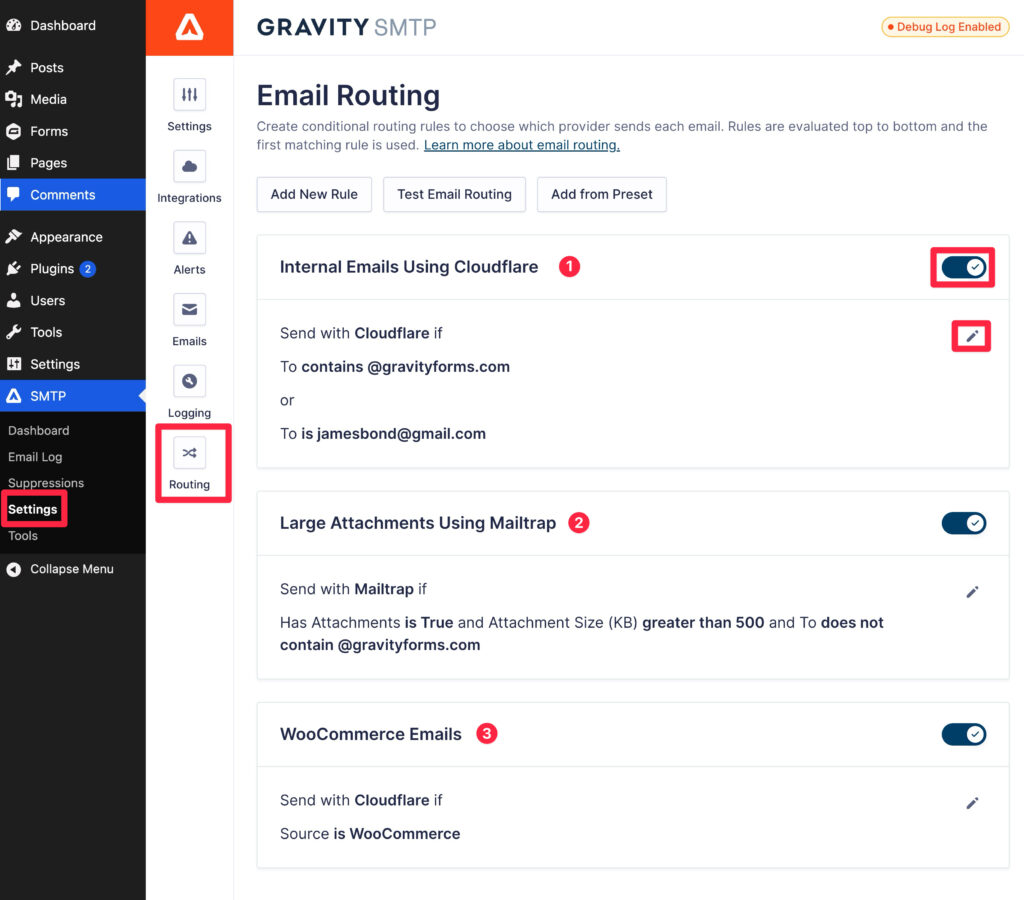
Task: Click the Appearance paintbrush icon
Action: (14, 236)
